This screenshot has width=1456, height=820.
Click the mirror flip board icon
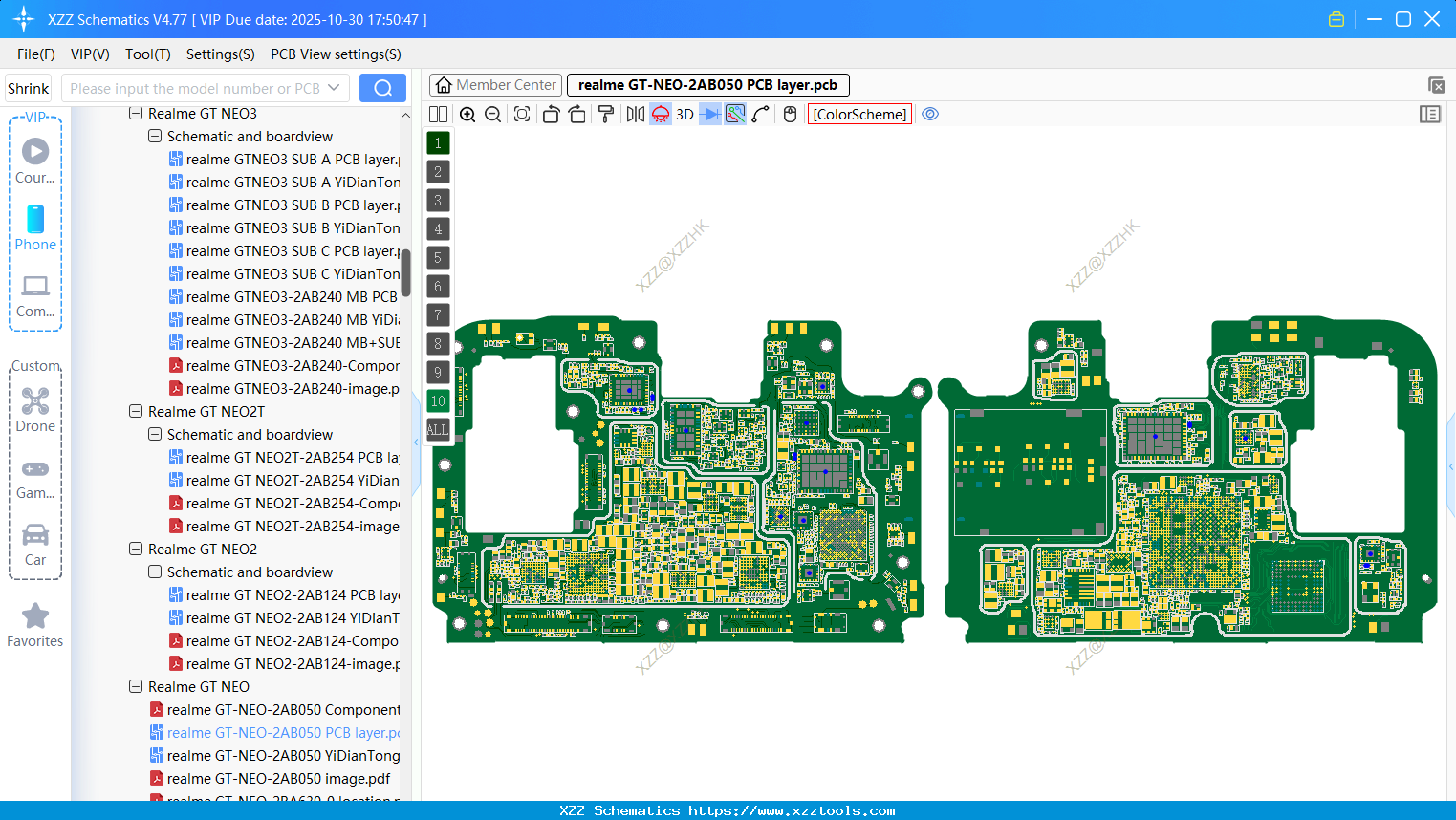[635, 115]
